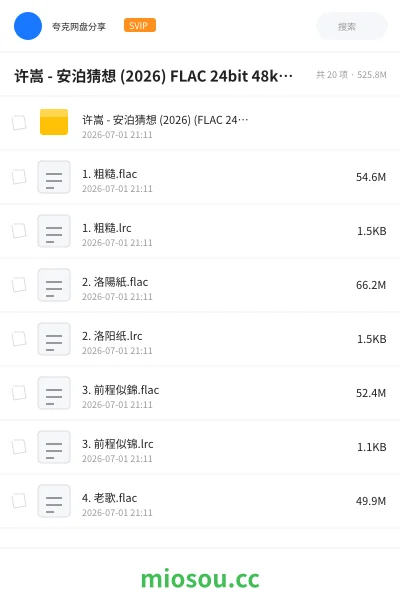
Task: Click the blue Quark avatar circle
Action: 28,26
